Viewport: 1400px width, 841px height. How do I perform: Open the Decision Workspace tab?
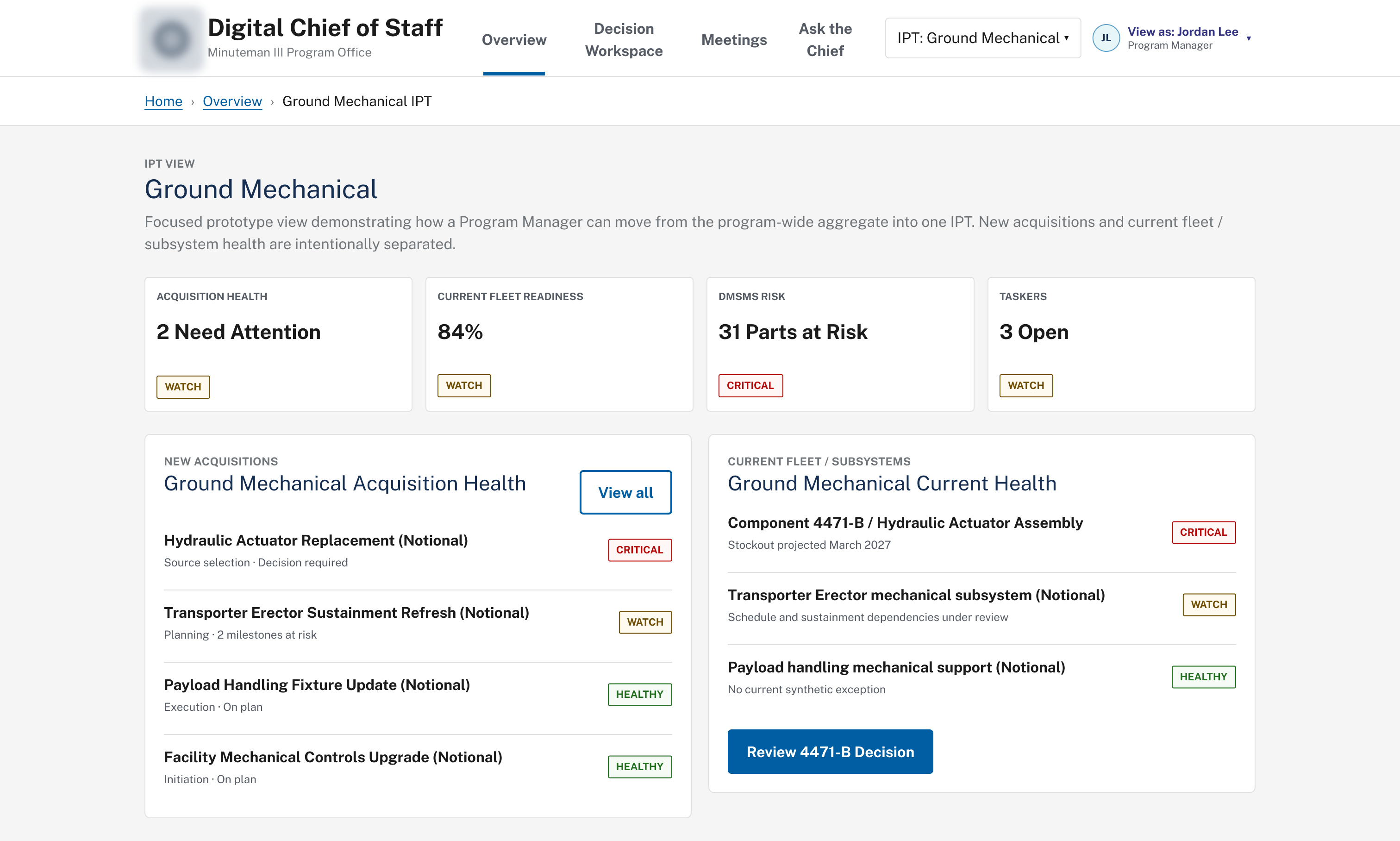tap(624, 40)
